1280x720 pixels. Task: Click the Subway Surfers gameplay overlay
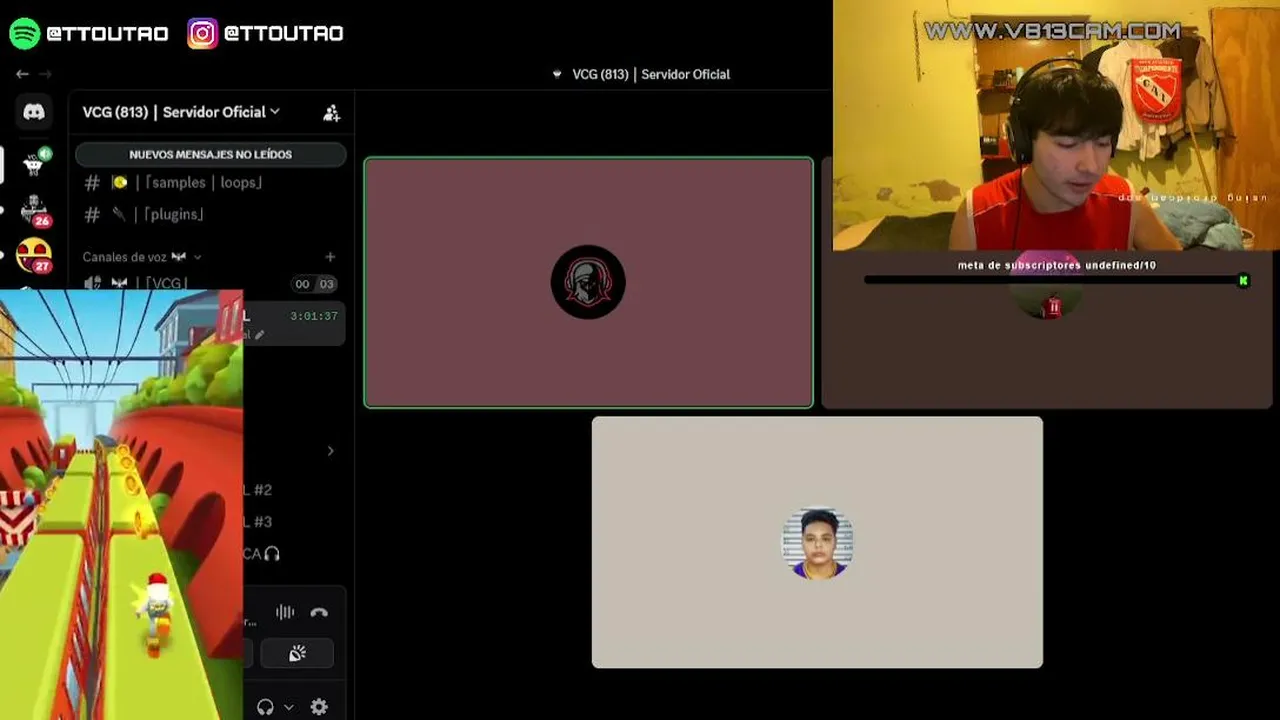121,505
